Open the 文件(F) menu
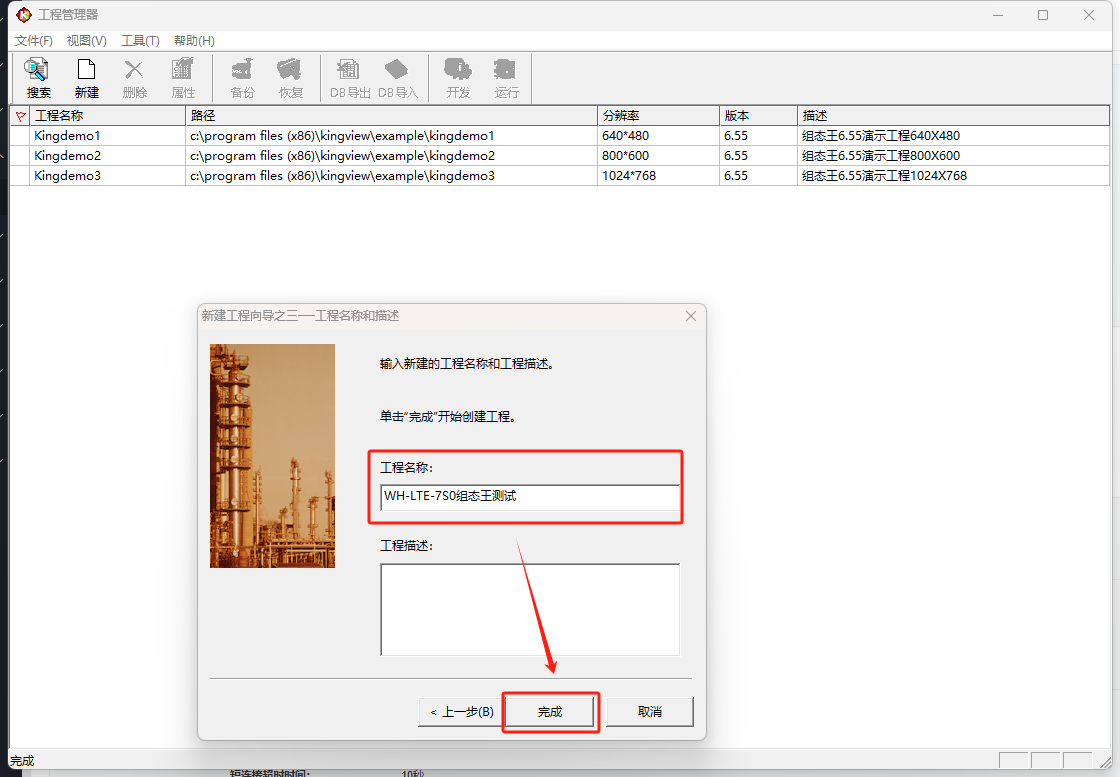 pyautogui.click(x=33, y=41)
